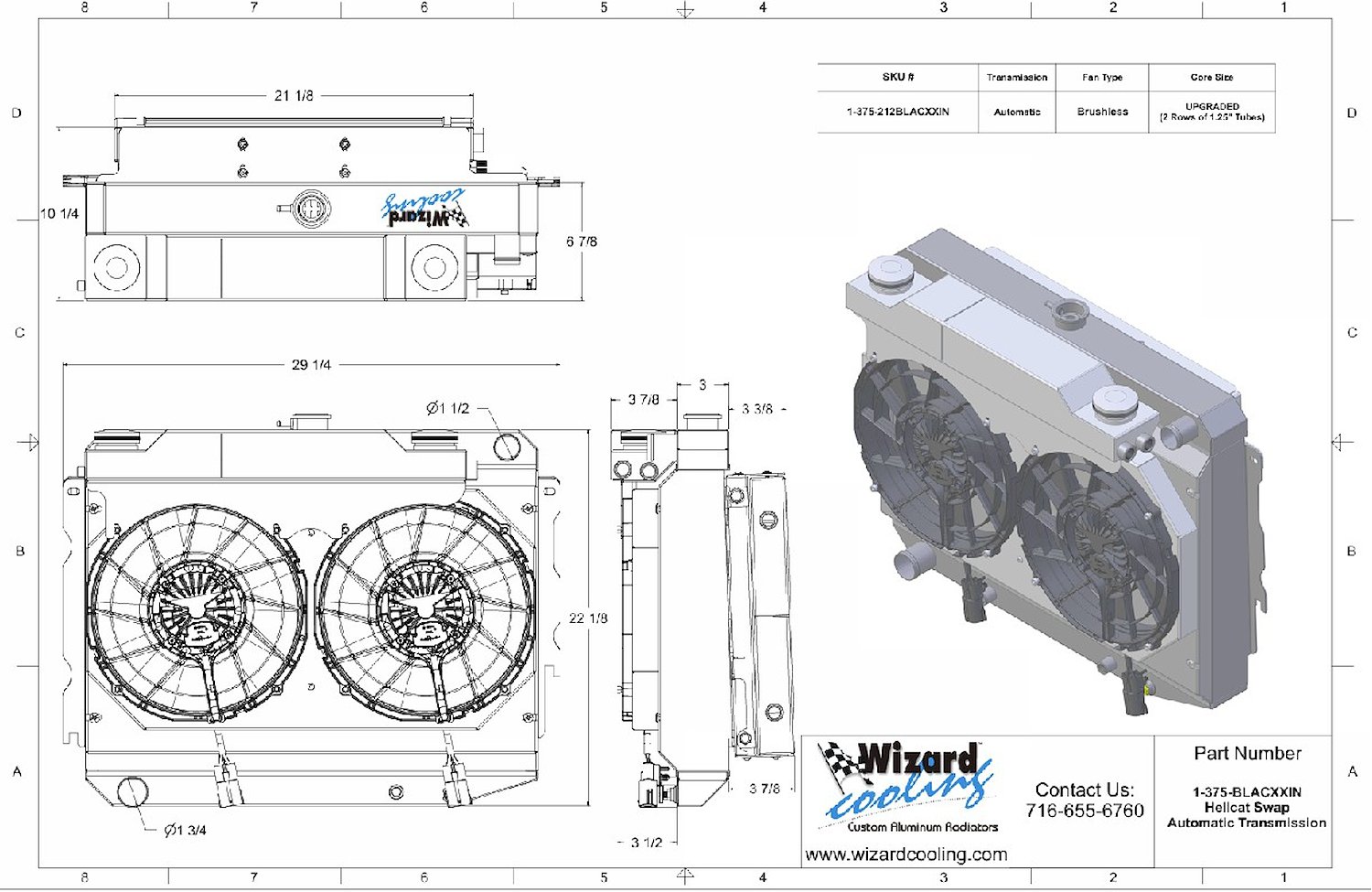Click the lower hose outlet circle near Ø1 3/4
Viewport: 1372px width, 892px height.
click(x=133, y=792)
